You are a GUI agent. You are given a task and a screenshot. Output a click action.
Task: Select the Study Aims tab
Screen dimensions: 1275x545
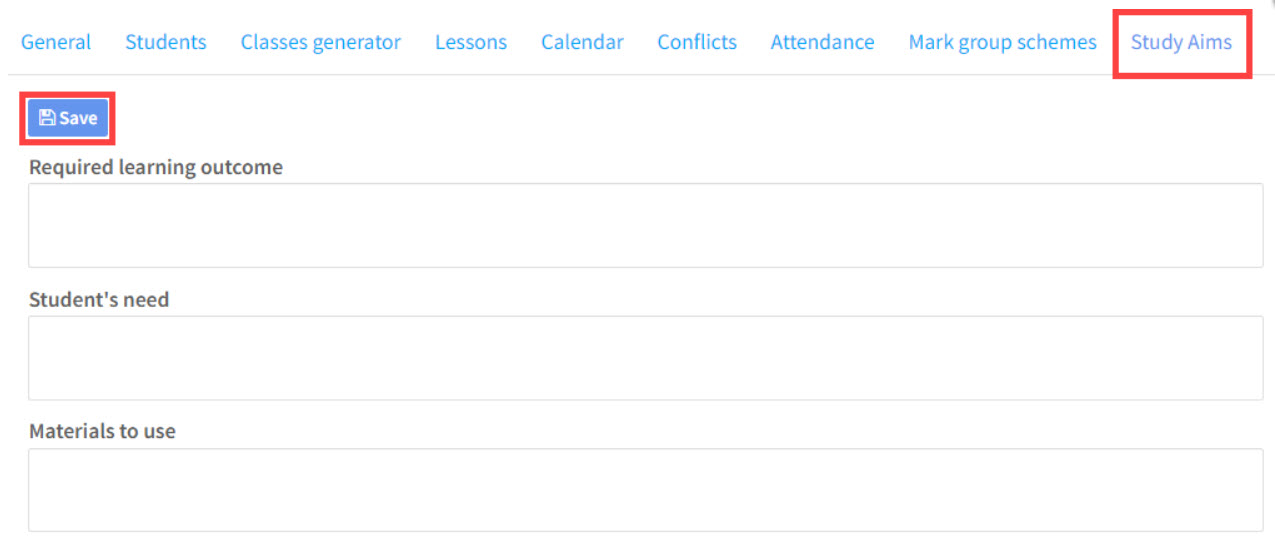click(x=1181, y=42)
